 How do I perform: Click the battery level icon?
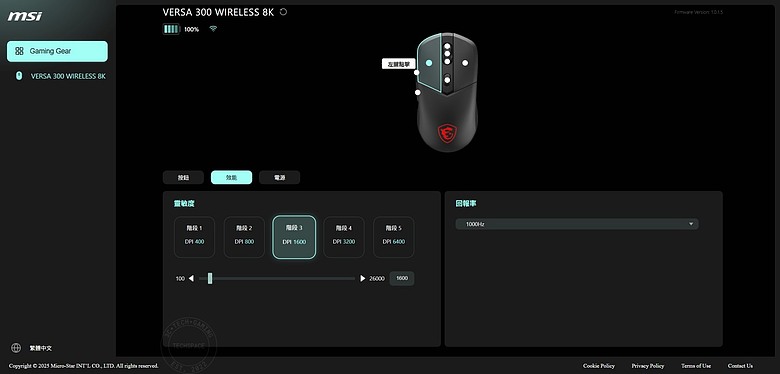[171, 29]
